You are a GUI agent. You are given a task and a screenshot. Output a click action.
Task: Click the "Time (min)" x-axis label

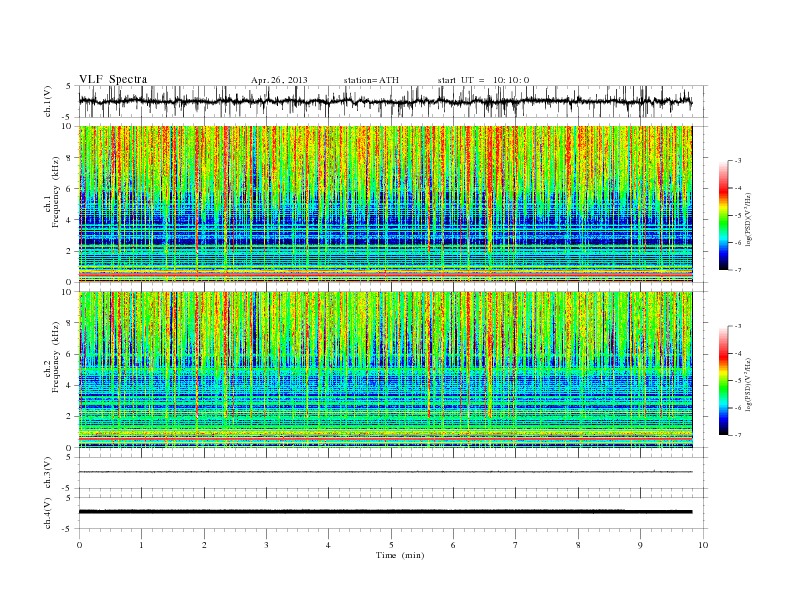tap(400, 555)
